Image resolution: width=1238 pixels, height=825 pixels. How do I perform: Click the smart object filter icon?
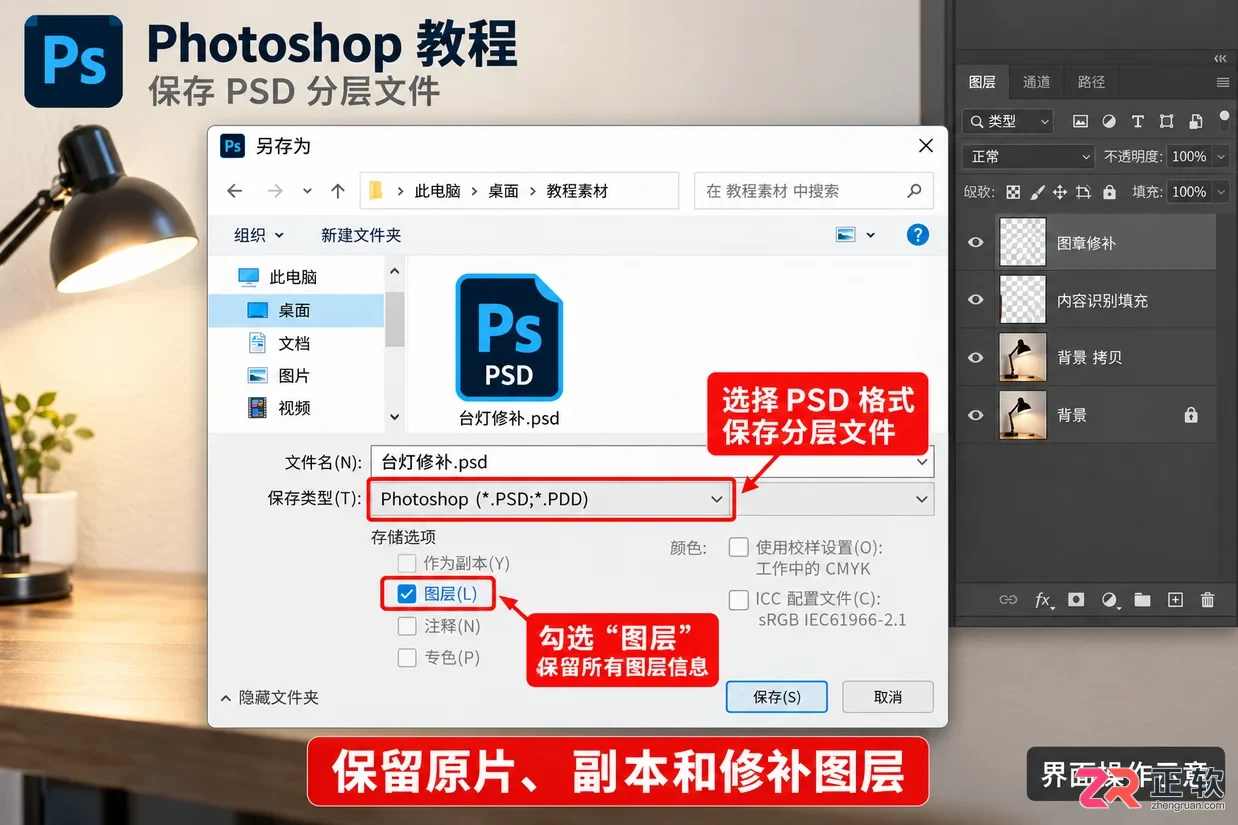pyautogui.click(x=1195, y=121)
